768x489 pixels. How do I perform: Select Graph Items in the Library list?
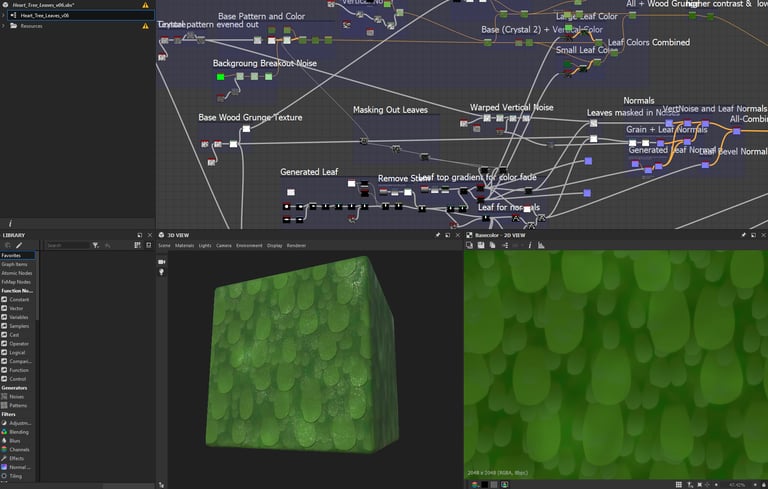pos(18,264)
